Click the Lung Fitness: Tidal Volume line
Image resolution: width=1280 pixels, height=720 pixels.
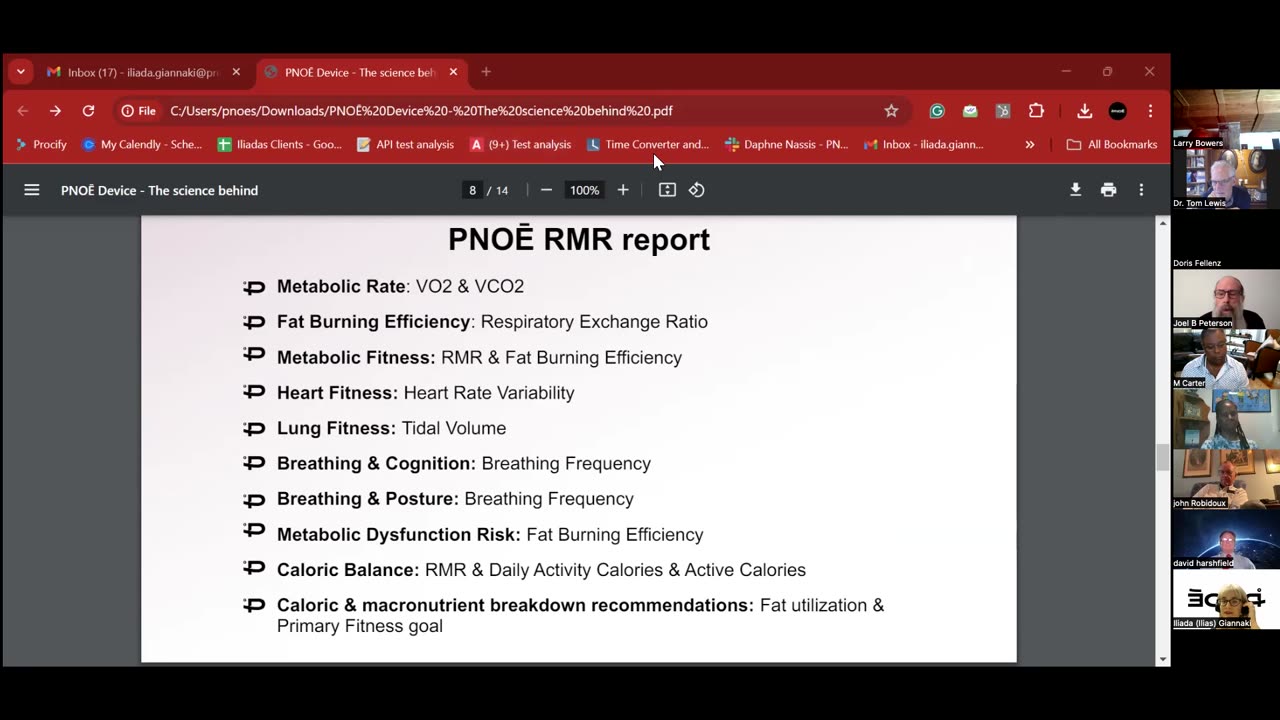click(x=391, y=428)
